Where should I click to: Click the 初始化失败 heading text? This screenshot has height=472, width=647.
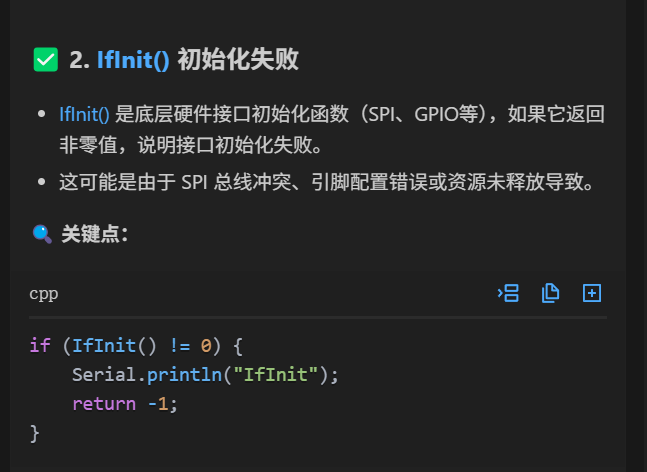tap(238, 60)
